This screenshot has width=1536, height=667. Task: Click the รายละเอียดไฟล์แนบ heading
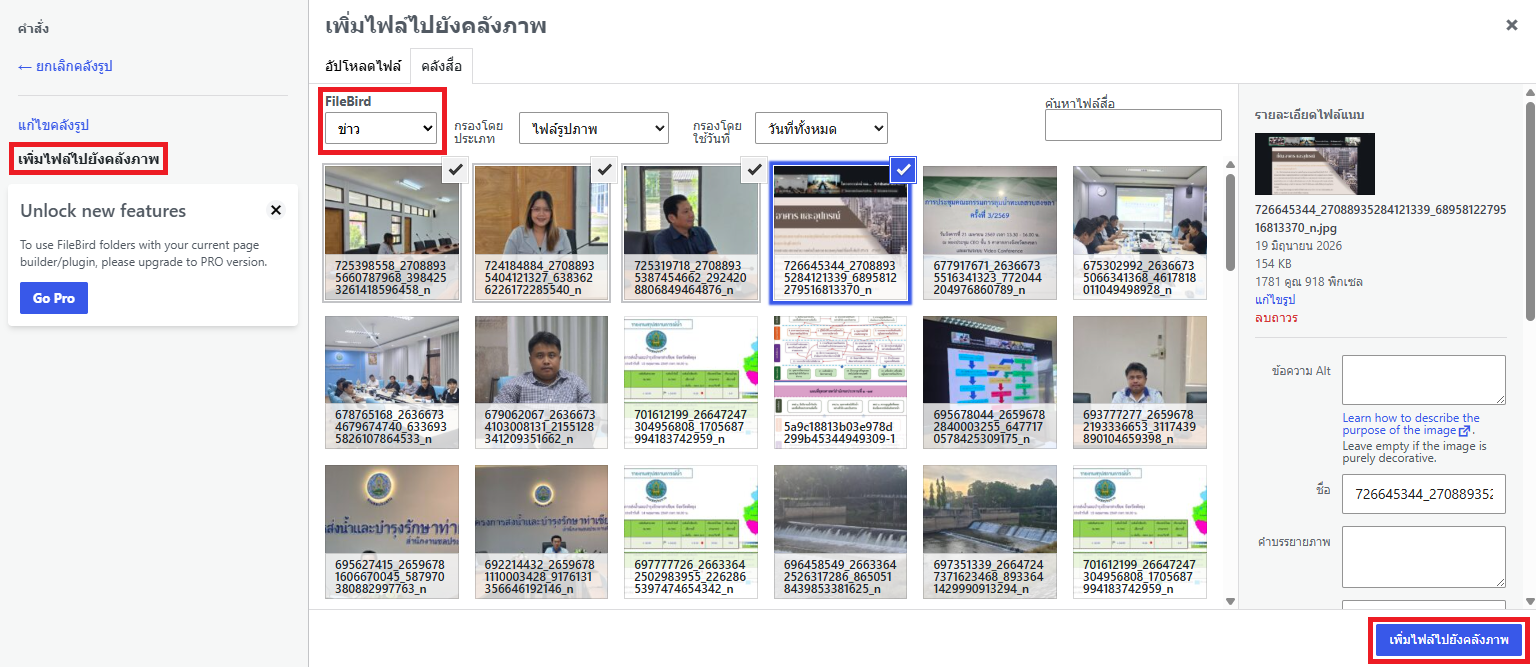(1309, 115)
